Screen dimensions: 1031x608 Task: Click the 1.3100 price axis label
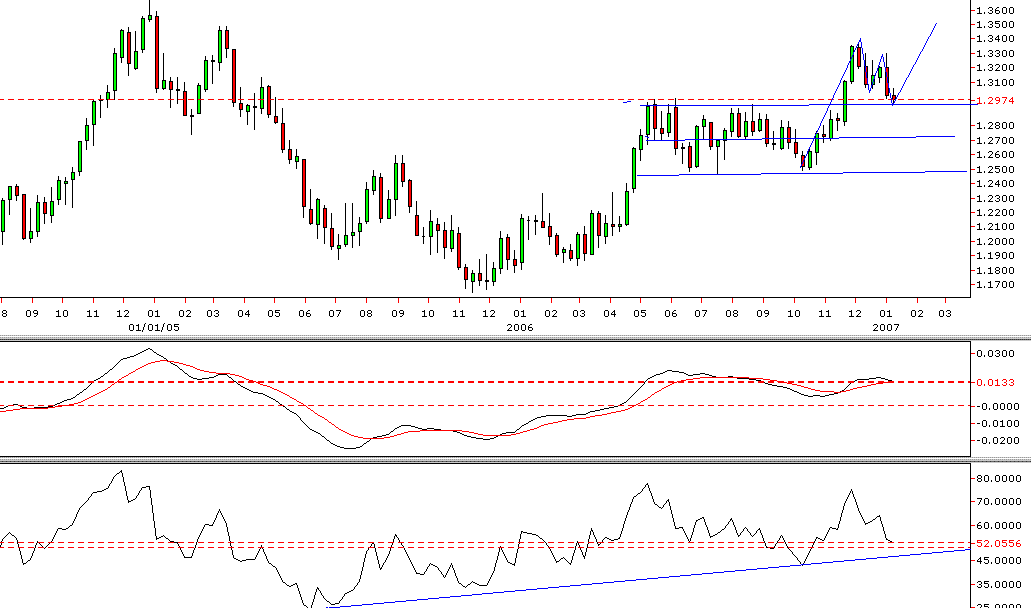995,83
